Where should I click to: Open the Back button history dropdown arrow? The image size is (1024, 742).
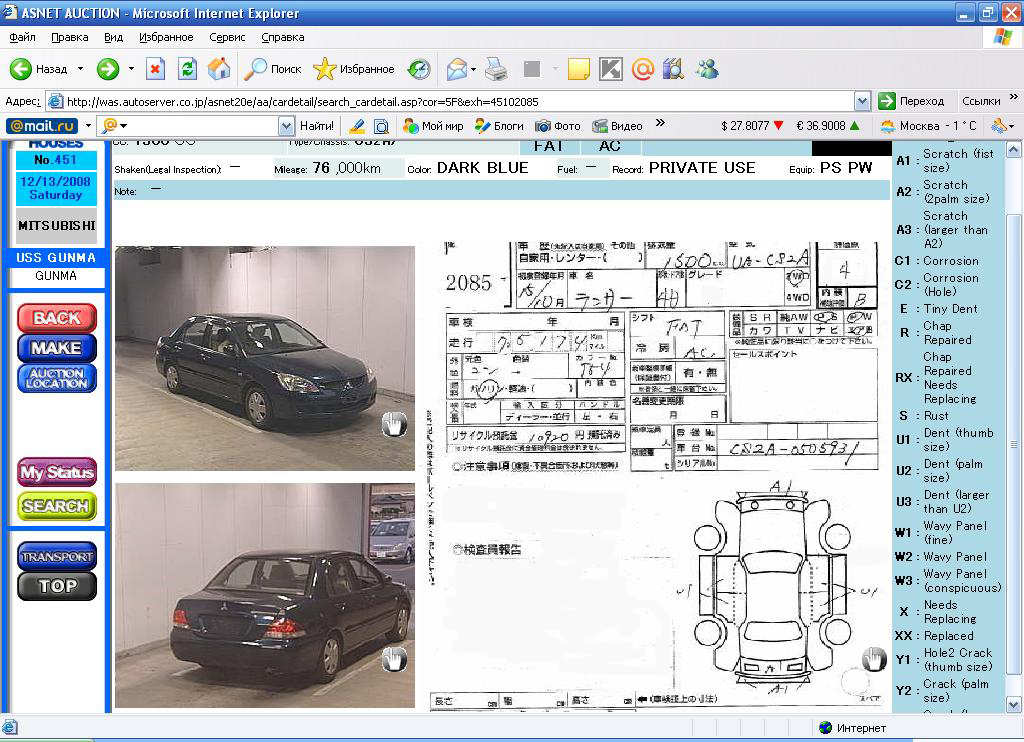(80, 69)
